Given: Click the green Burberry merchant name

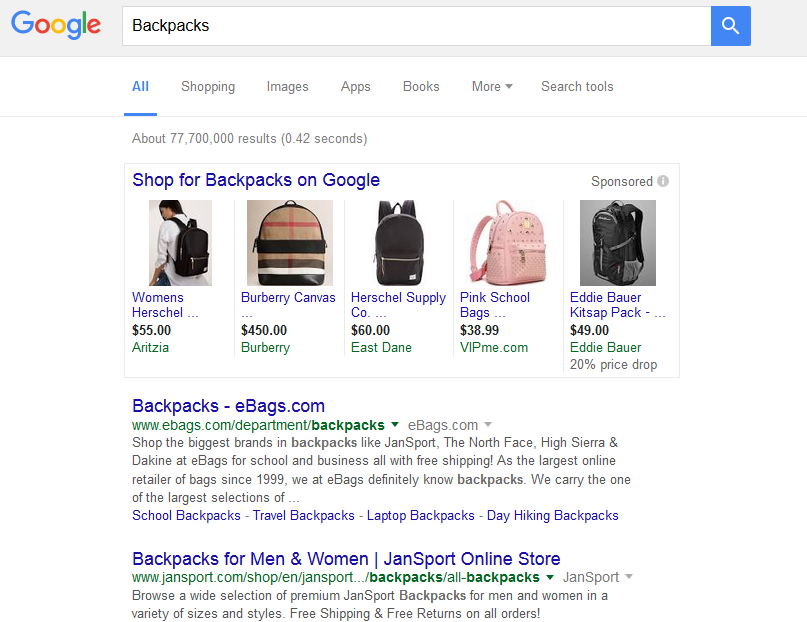Looking at the screenshot, I should (266, 348).
